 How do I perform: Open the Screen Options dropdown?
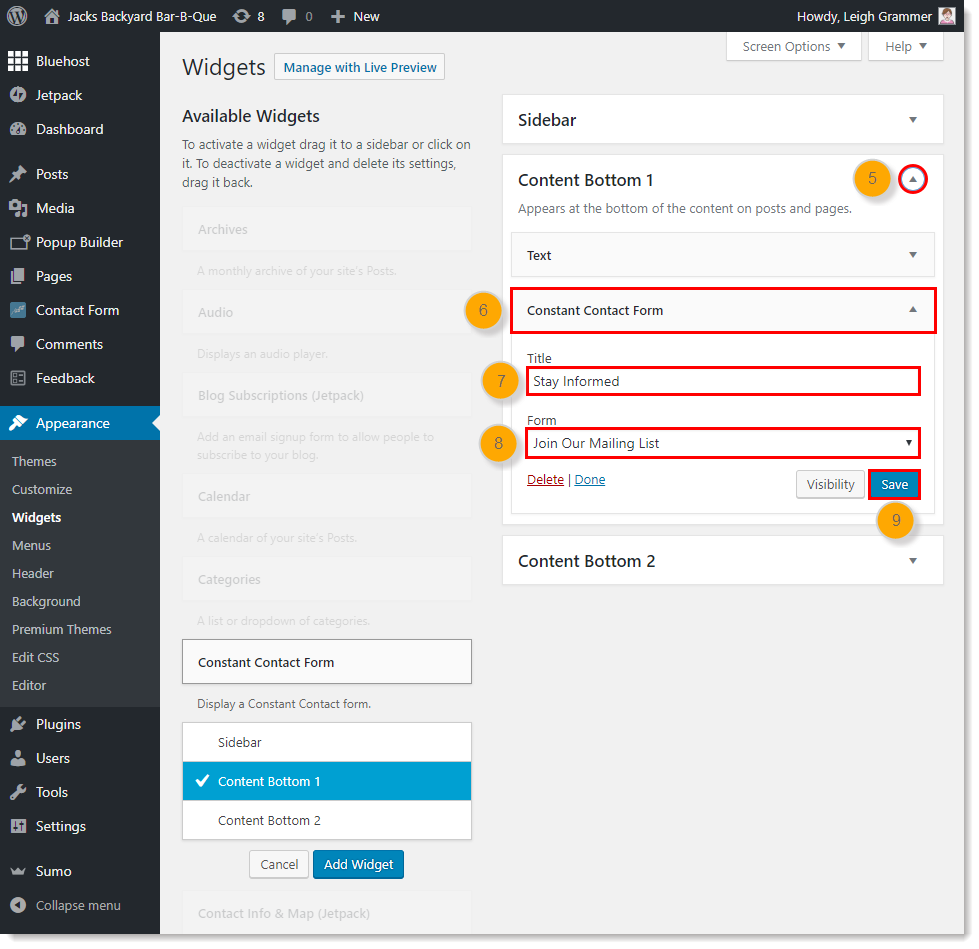click(x=794, y=46)
